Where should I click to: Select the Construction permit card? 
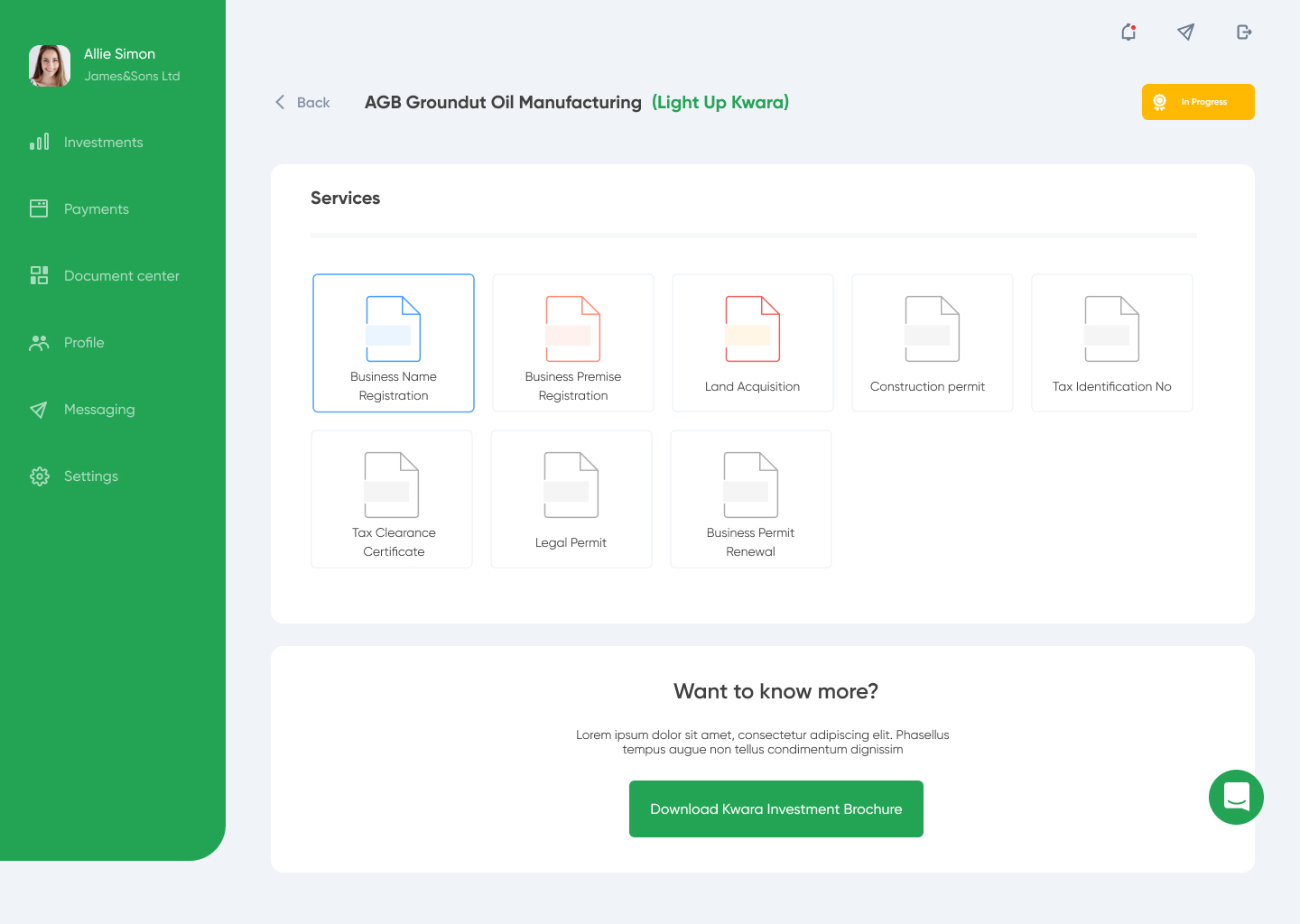coord(932,343)
